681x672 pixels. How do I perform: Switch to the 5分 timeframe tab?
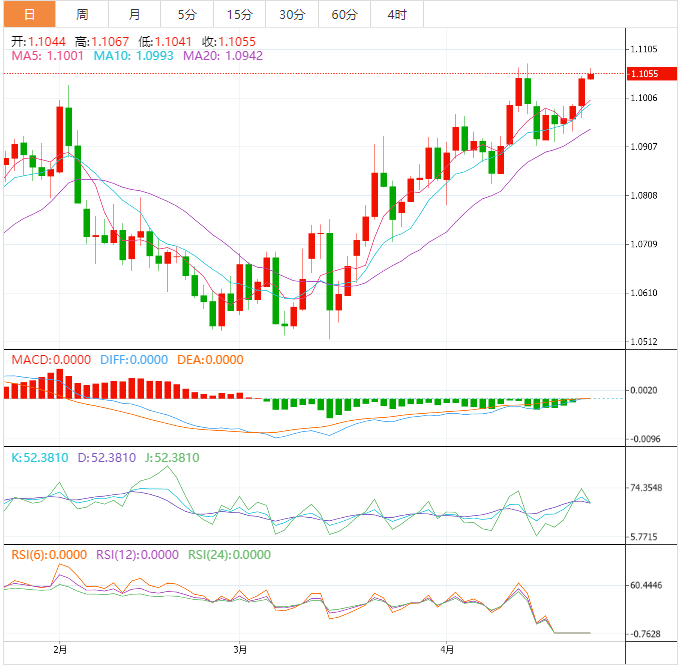(x=187, y=14)
